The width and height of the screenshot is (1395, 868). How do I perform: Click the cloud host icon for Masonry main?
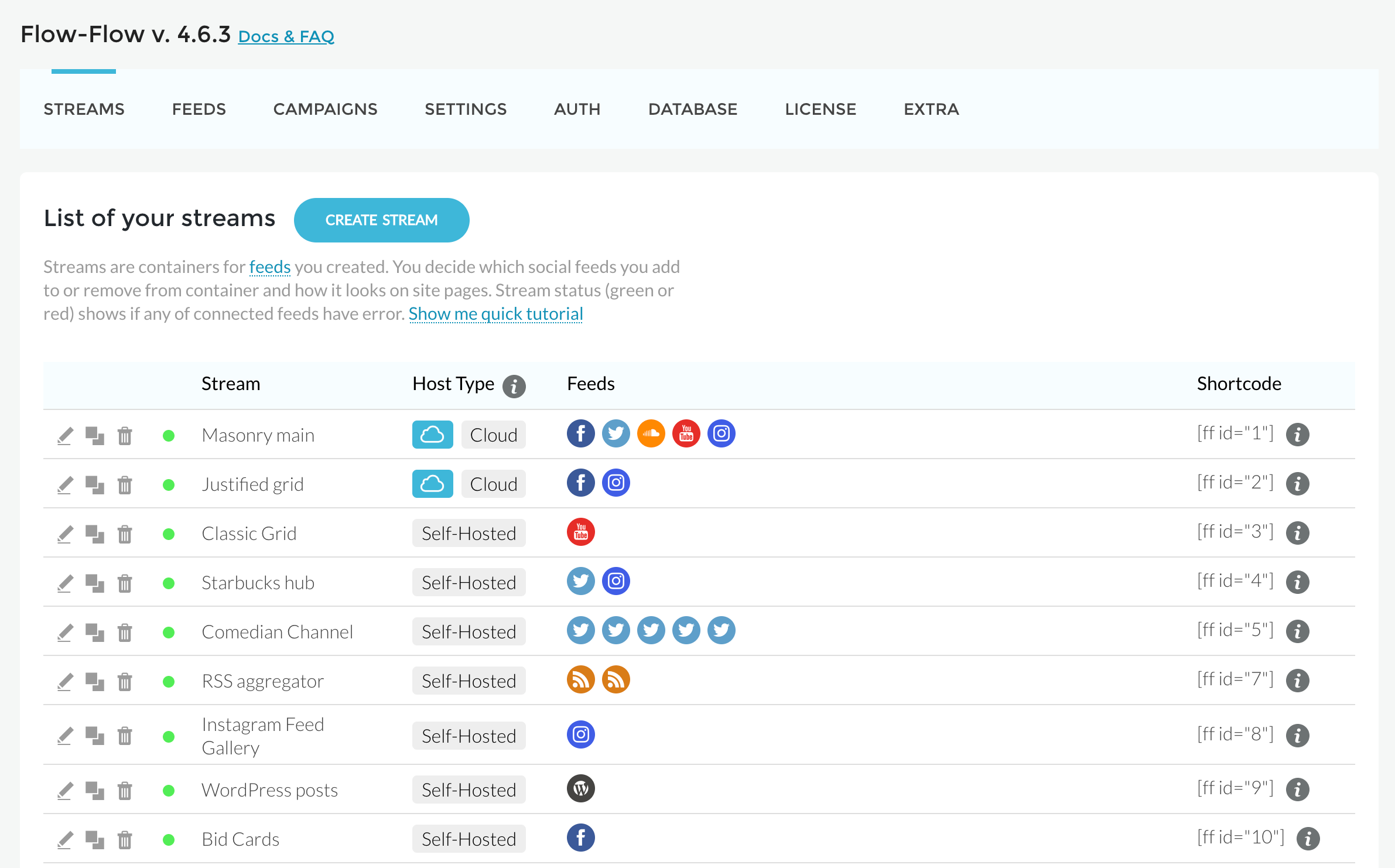432,435
